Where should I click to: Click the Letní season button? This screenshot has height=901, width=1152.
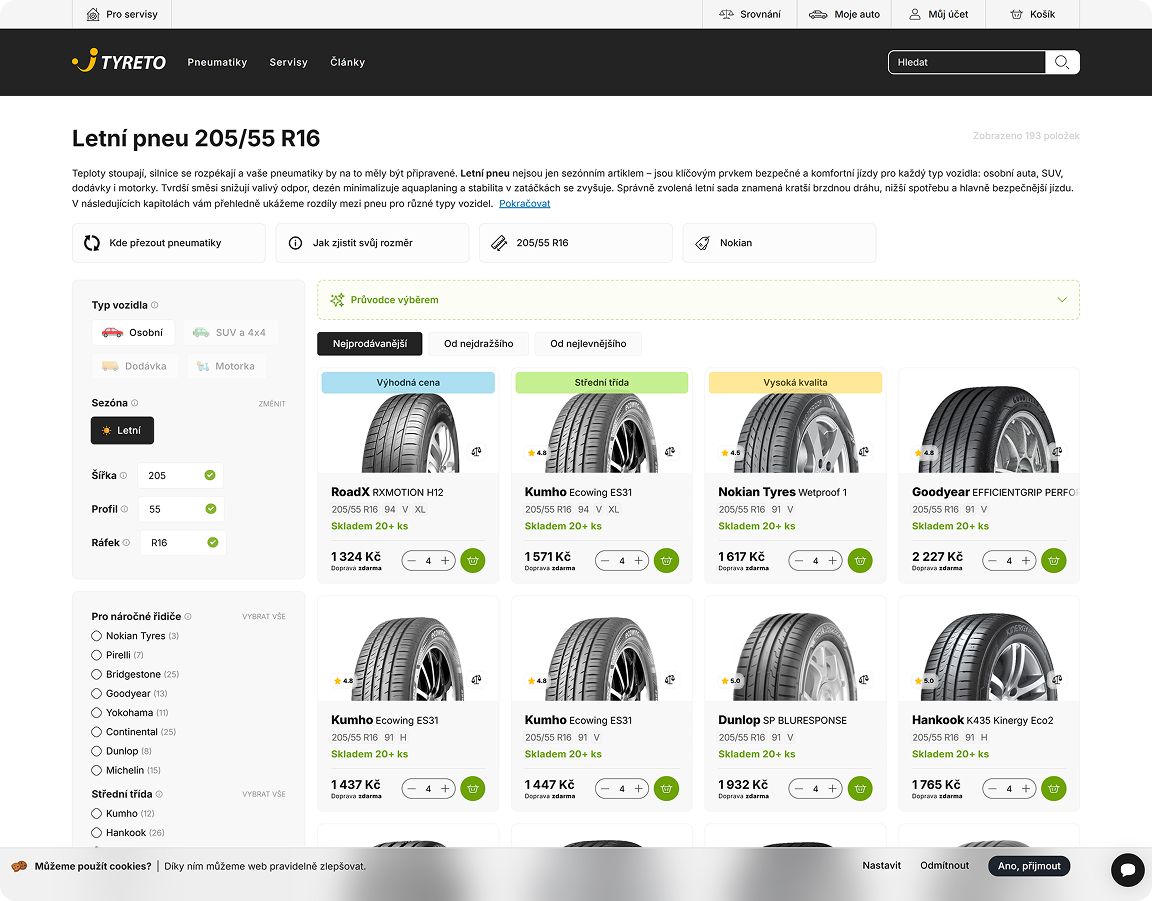122,431
